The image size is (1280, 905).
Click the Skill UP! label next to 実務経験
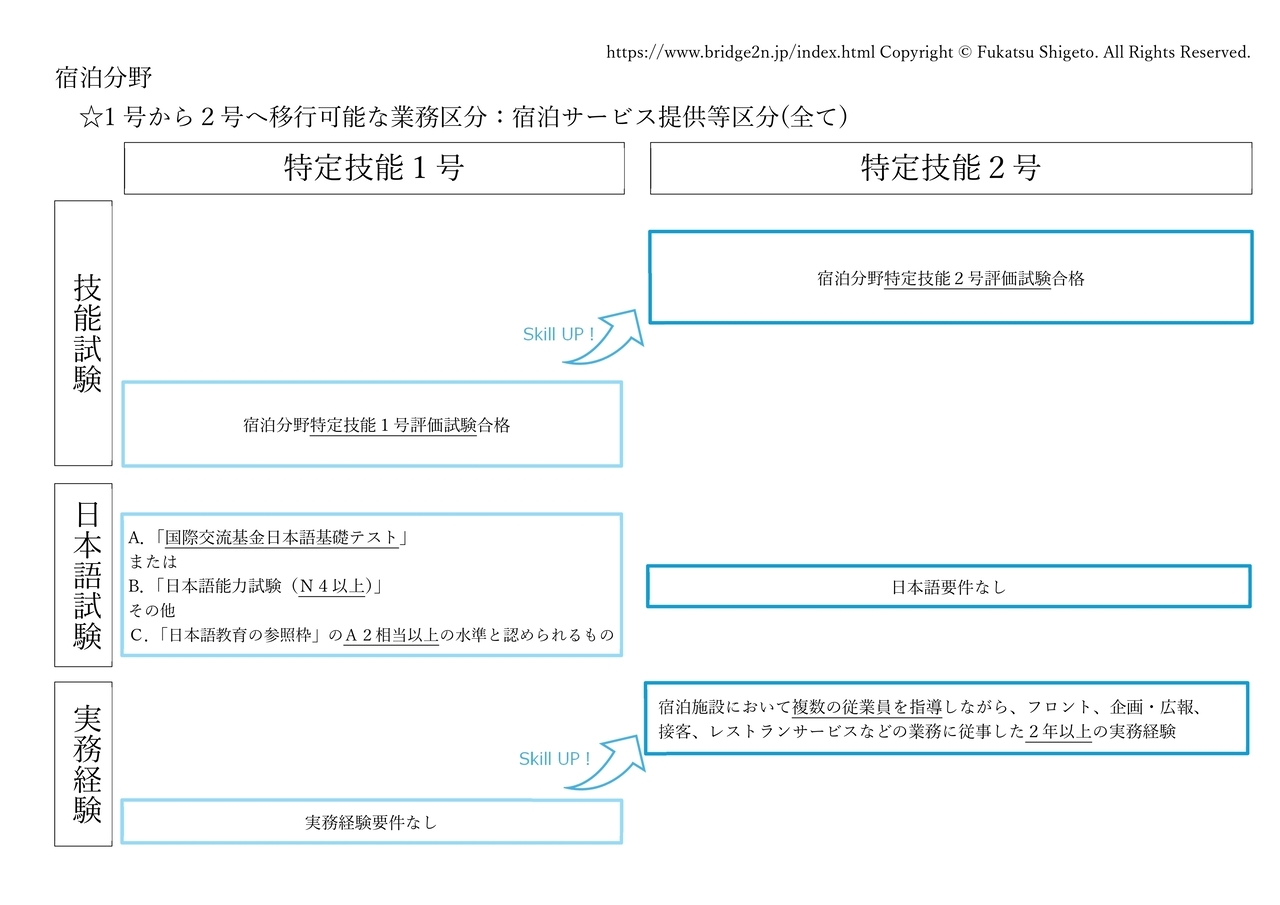[x=555, y=759]
